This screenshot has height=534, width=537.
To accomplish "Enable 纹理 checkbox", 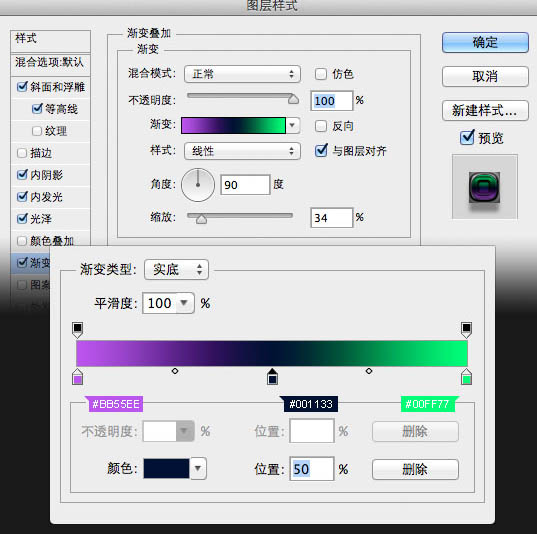I will 37,131.
